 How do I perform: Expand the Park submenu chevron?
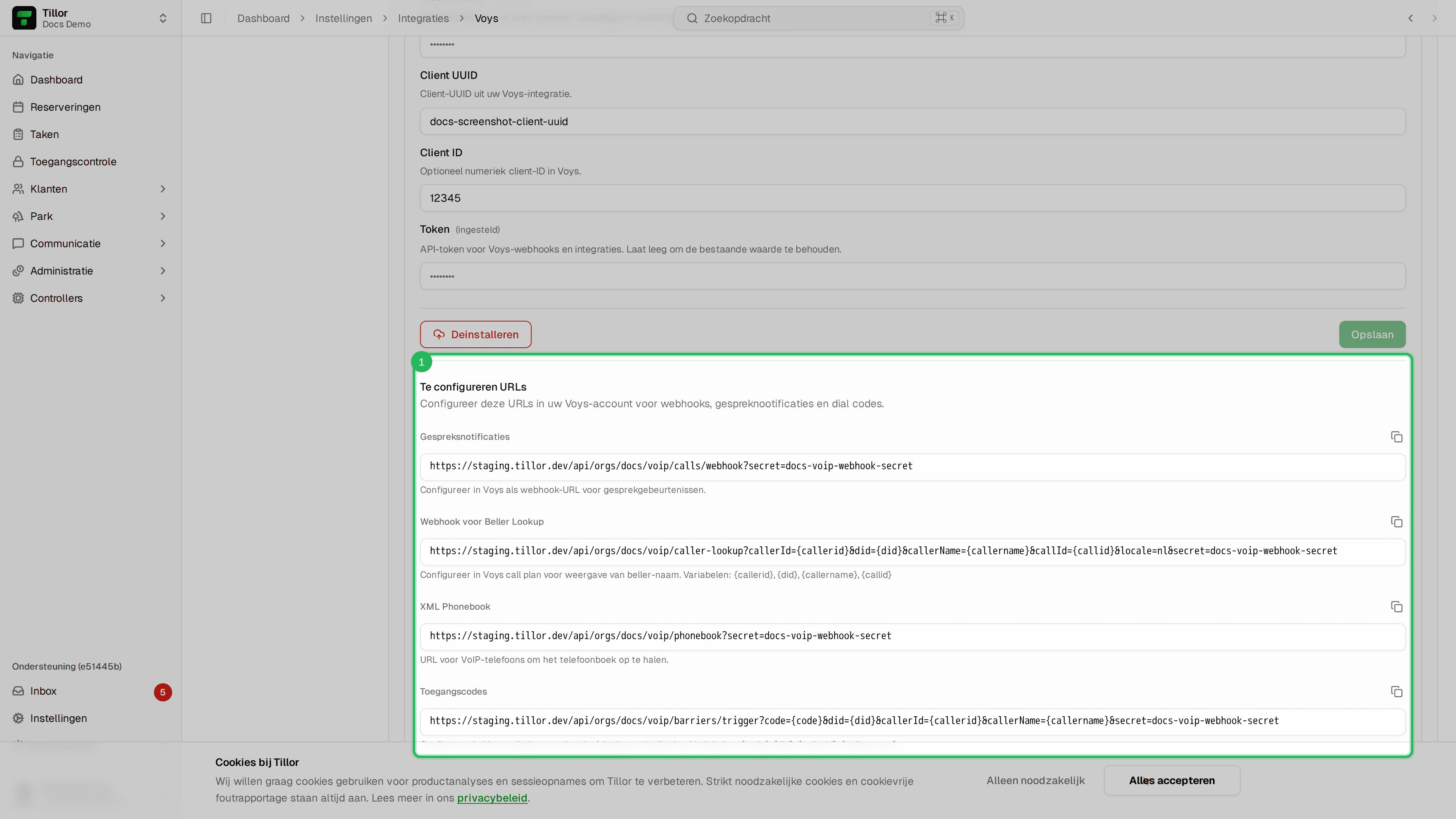coord(163,216)
